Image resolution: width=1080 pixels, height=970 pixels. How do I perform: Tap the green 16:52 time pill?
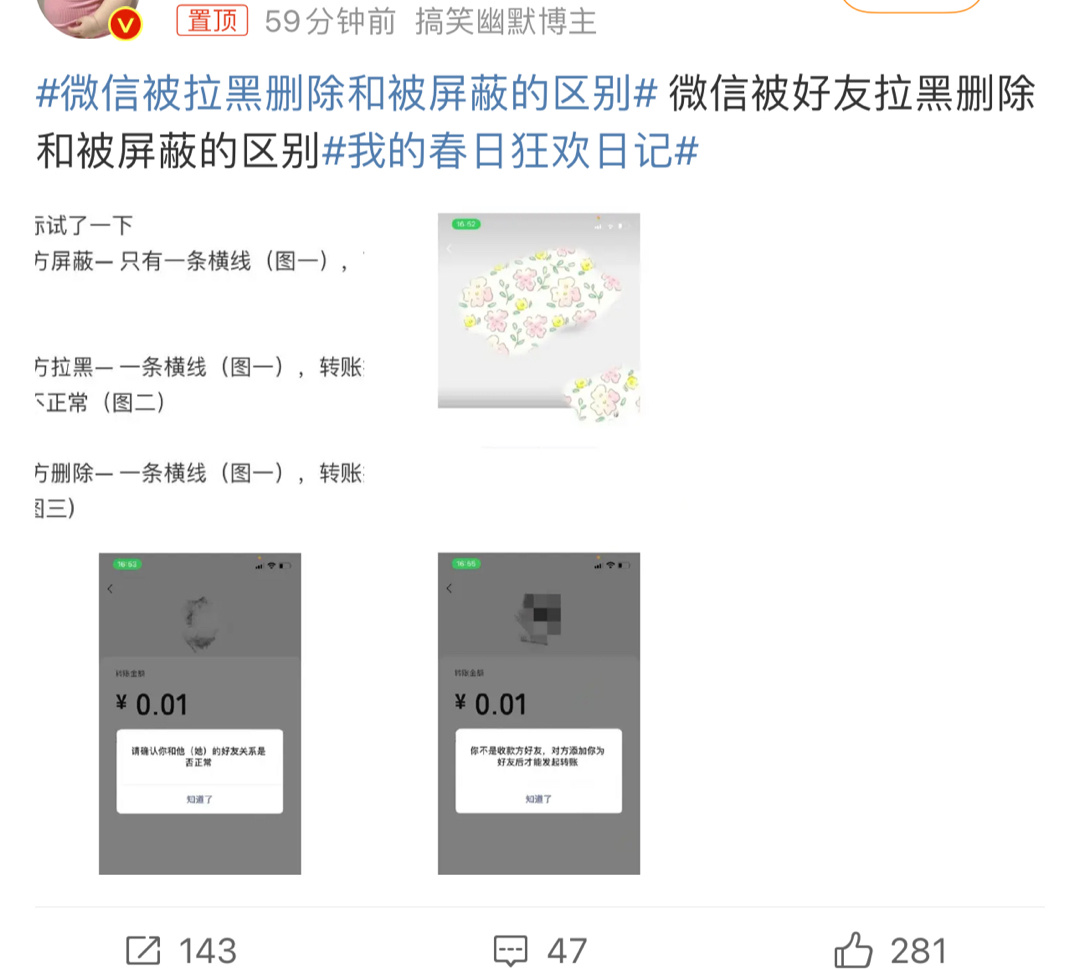[466, 224]
